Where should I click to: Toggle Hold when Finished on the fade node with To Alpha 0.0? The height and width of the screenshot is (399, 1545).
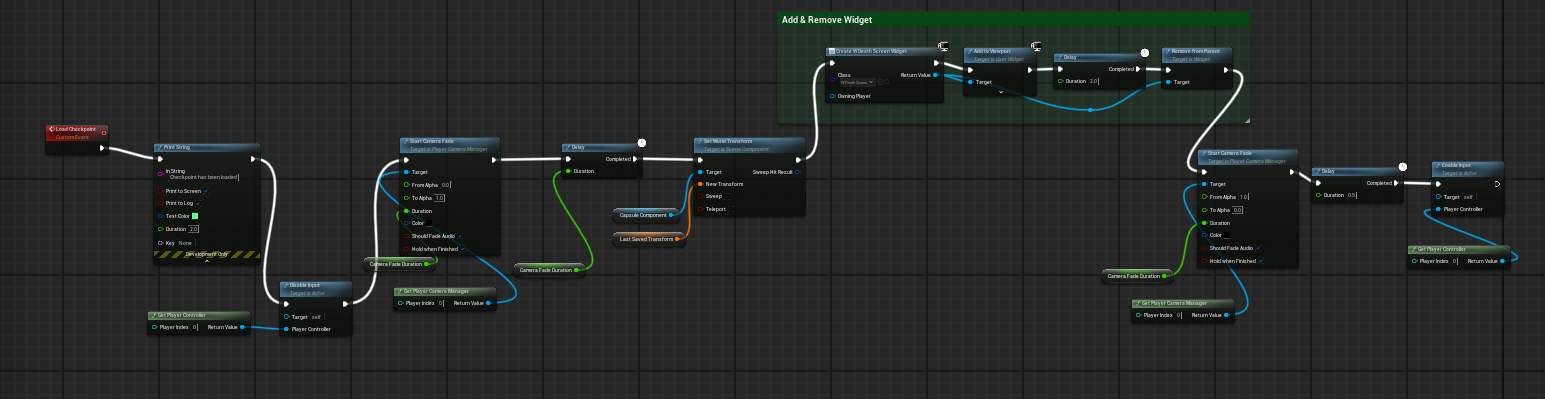1262,261
